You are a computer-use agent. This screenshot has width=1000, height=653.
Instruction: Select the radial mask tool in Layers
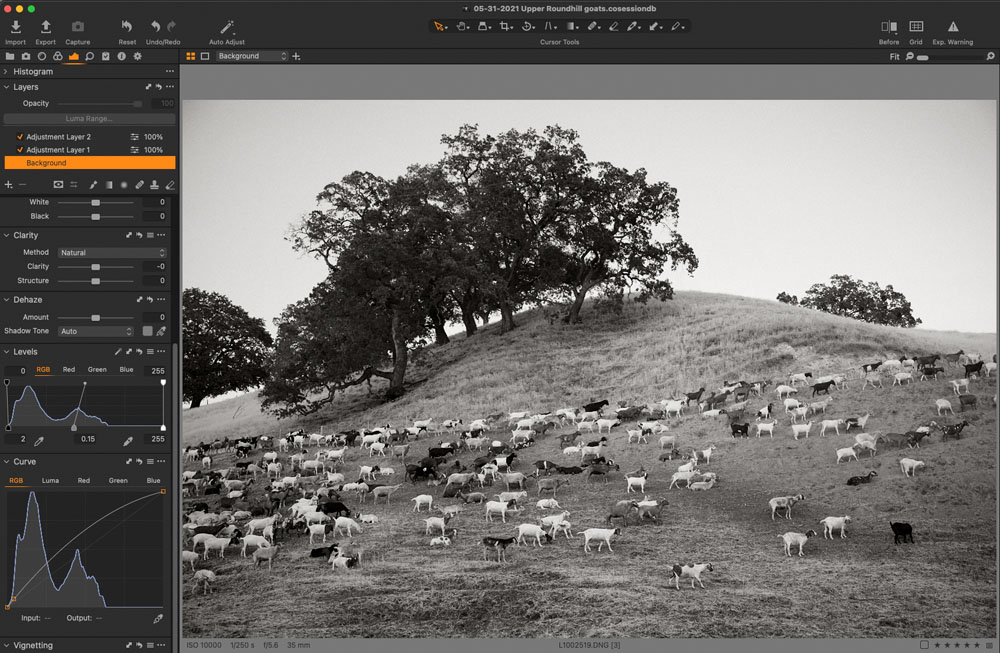click(x=124, y=184)
